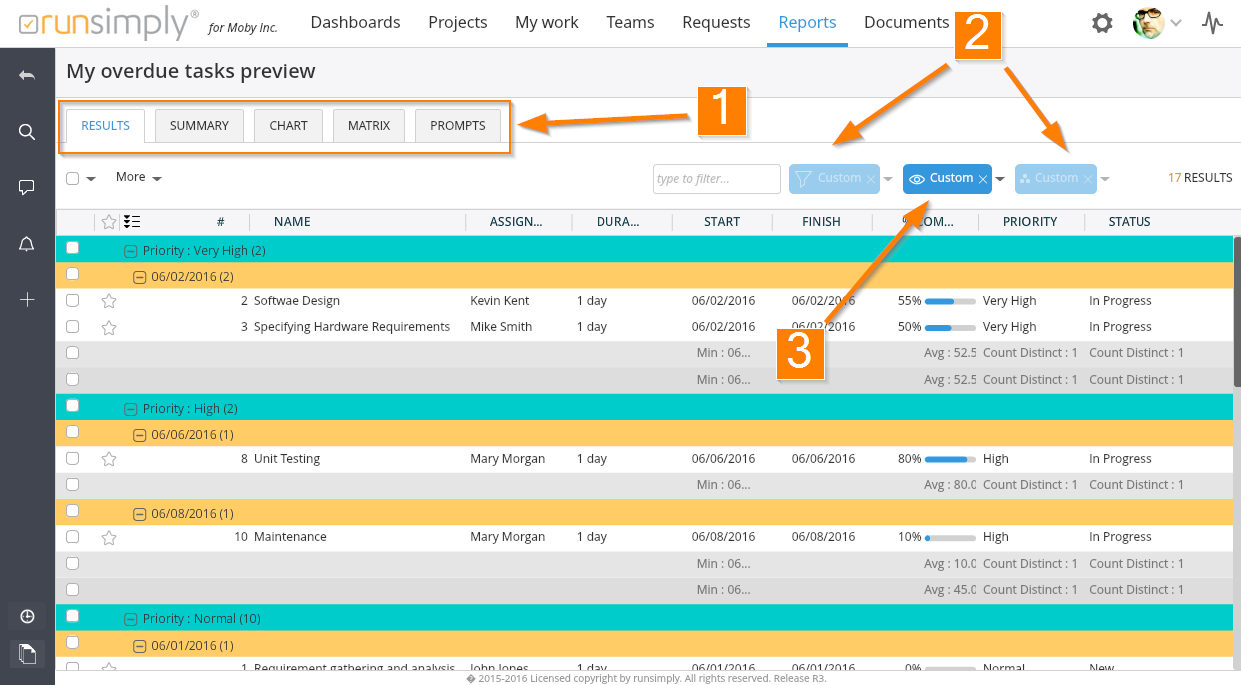Open the clock history icon in sidebar
Screen dimensions: 1241x685
[x=27, y=616]
